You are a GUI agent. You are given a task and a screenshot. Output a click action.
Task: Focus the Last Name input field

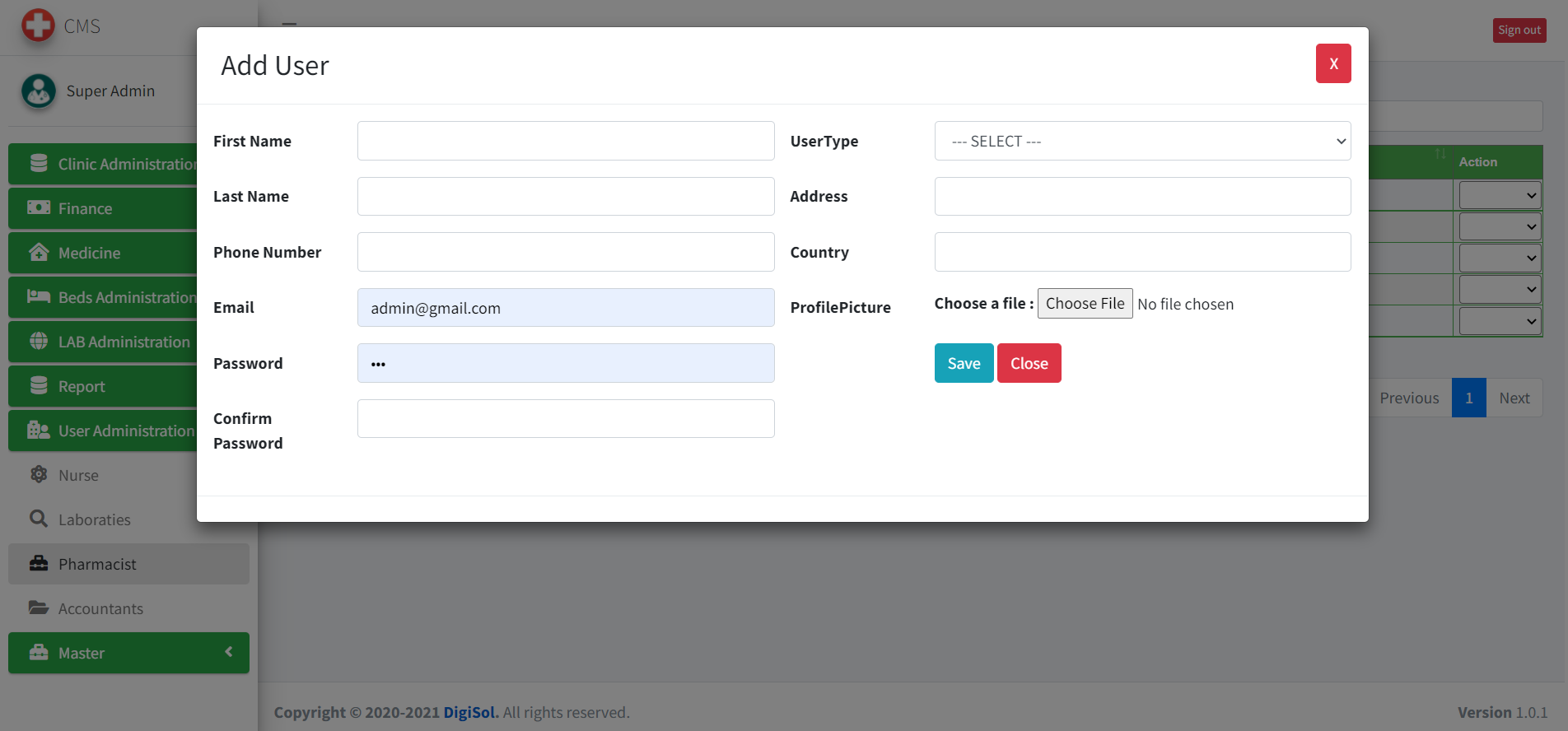tap(566, 196)
